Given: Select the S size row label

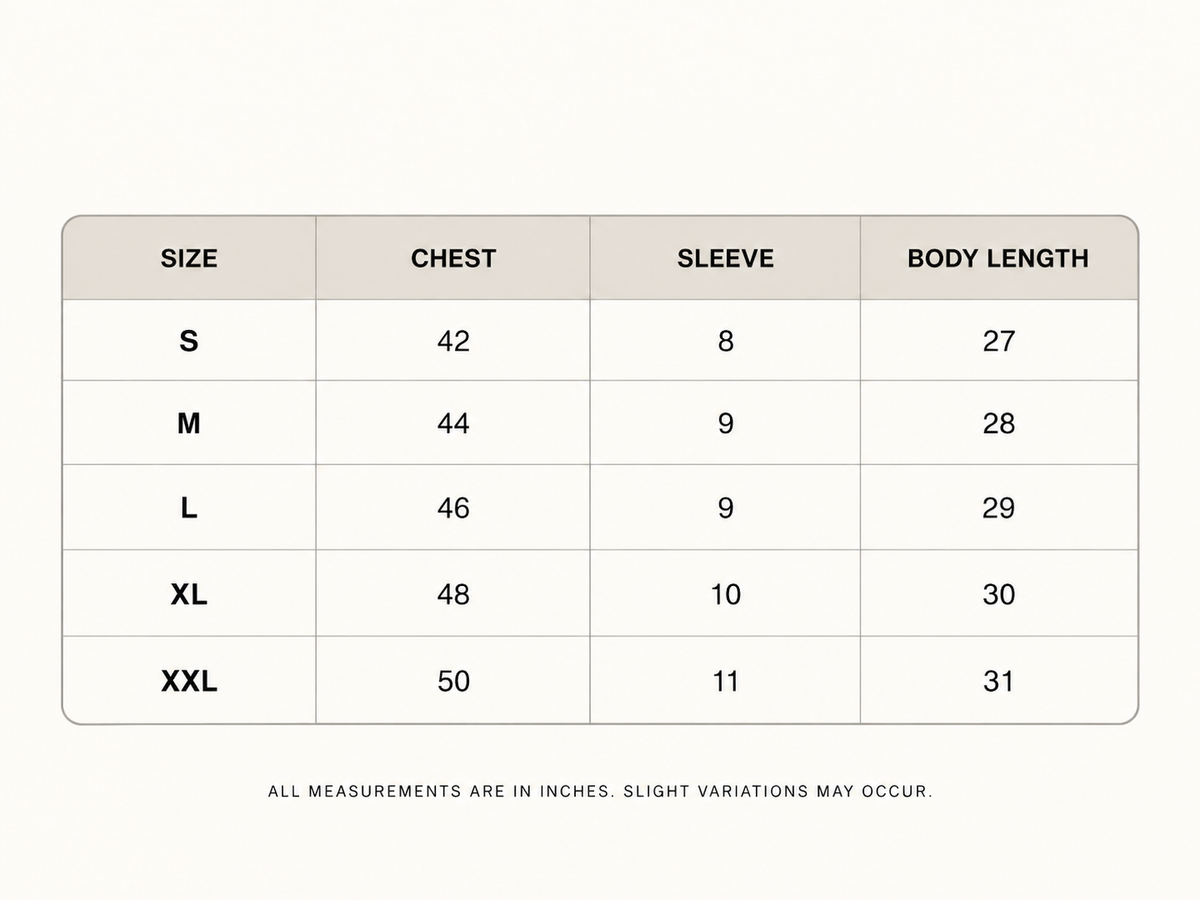Looking at the screenshot, I should coord(189,341).
